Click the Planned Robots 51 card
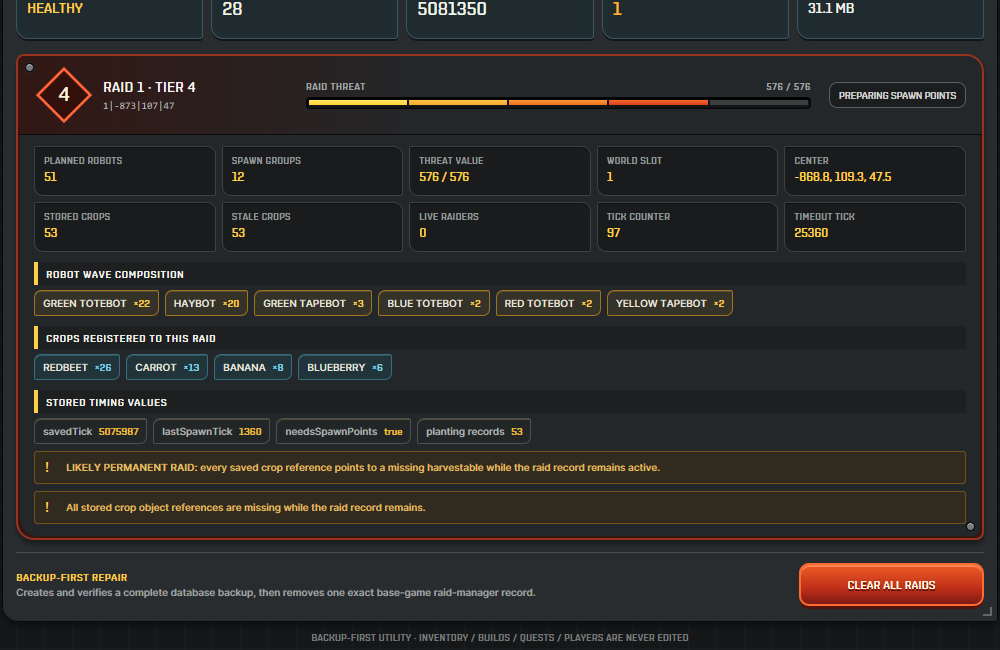 click(x=124, y=171)
